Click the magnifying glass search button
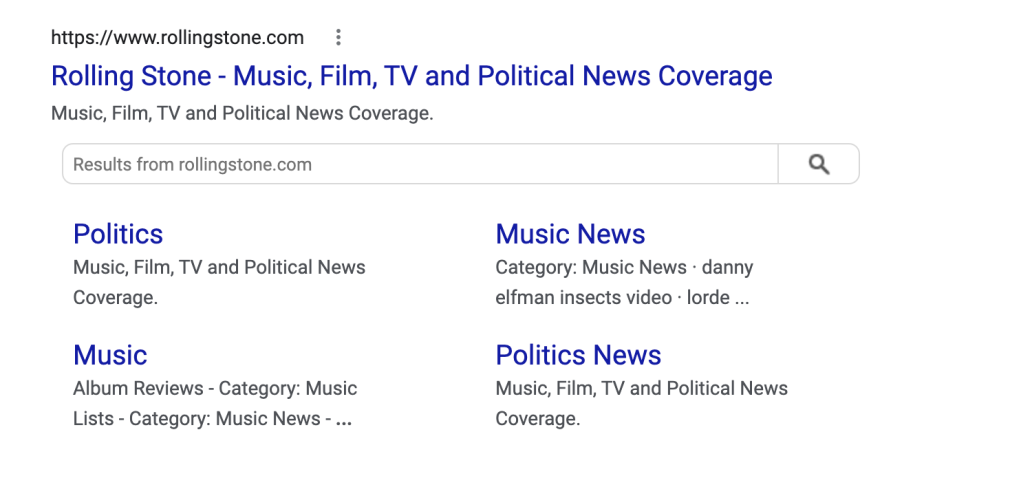 pos(818,165)
